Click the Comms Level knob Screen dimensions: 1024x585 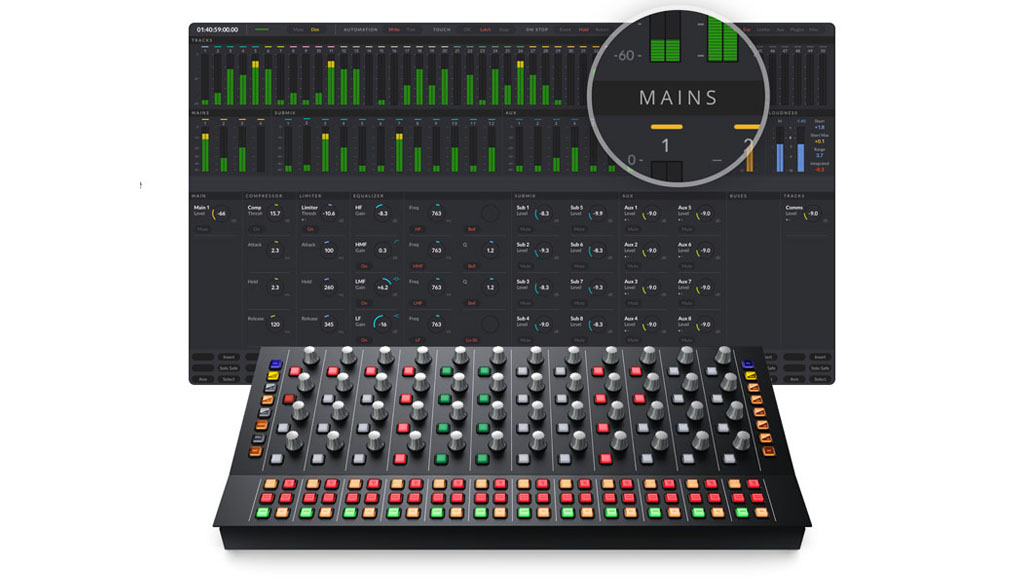tap(813, 213)
